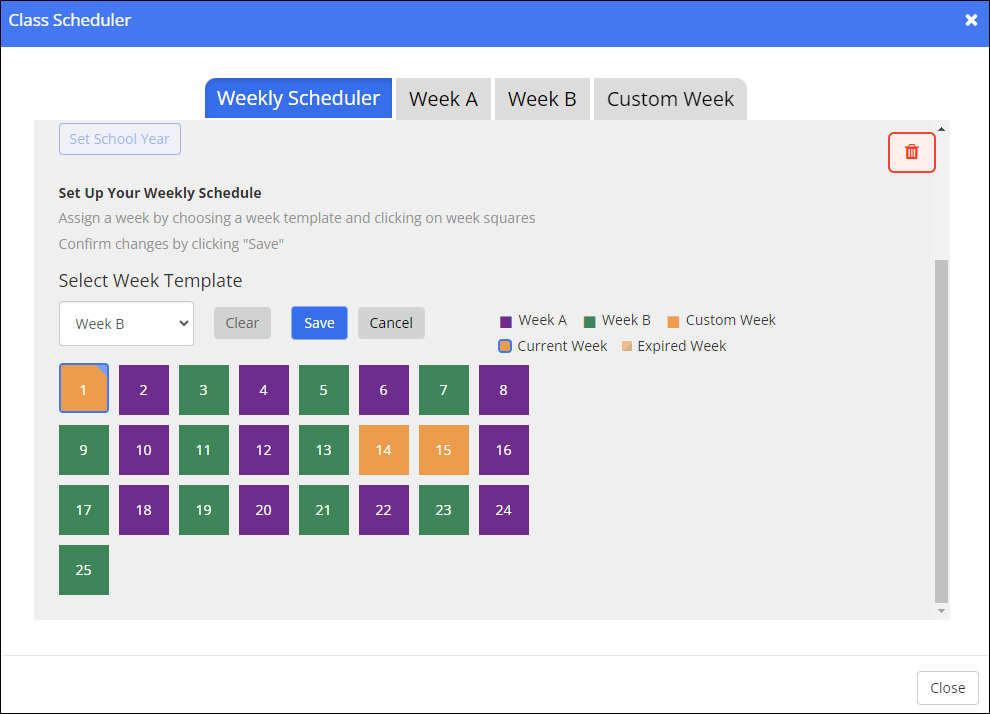Assign a template to week 25
990x714 pixels.
(x=83, y=569)
